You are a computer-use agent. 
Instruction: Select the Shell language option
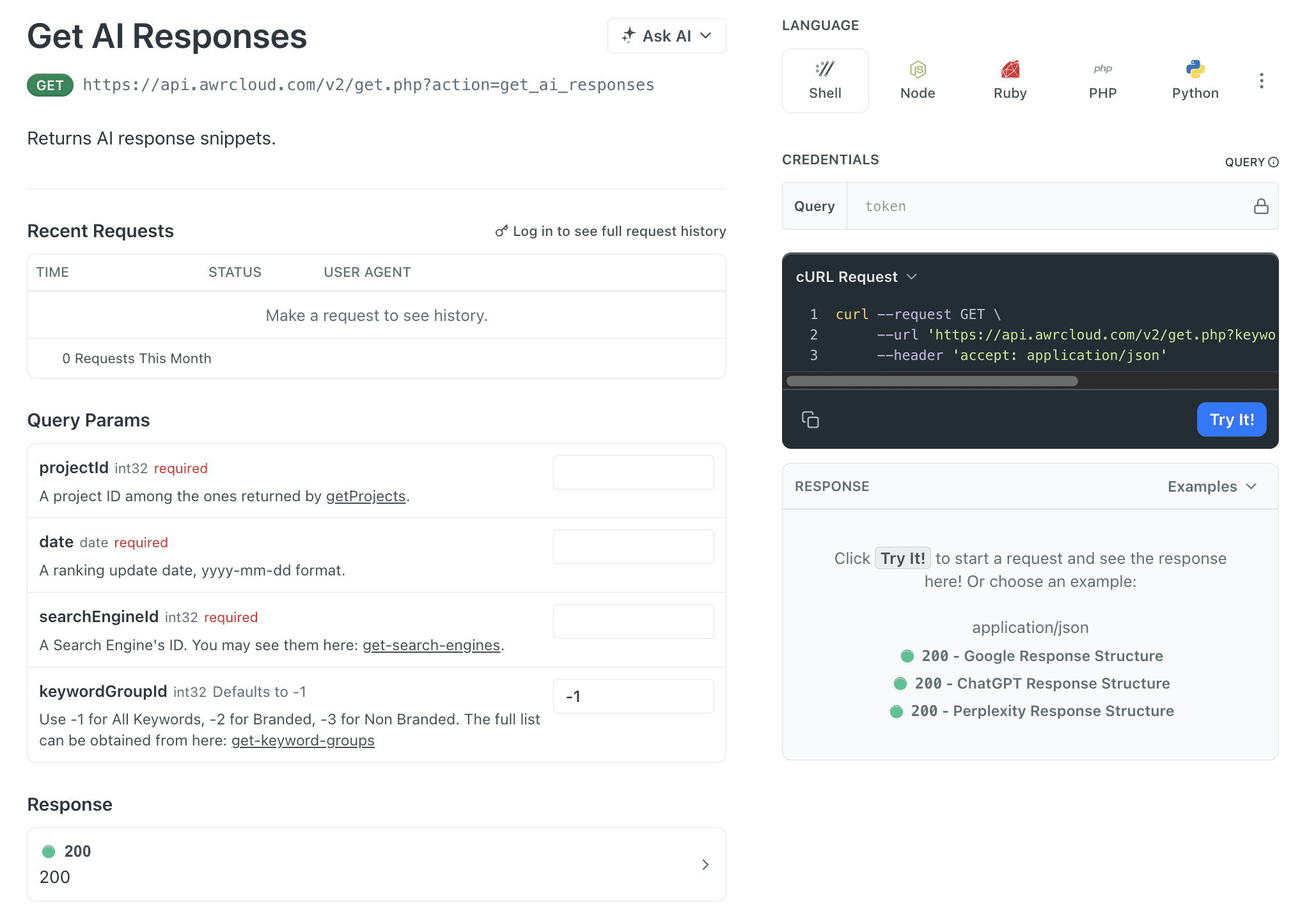tap(826, 80)
